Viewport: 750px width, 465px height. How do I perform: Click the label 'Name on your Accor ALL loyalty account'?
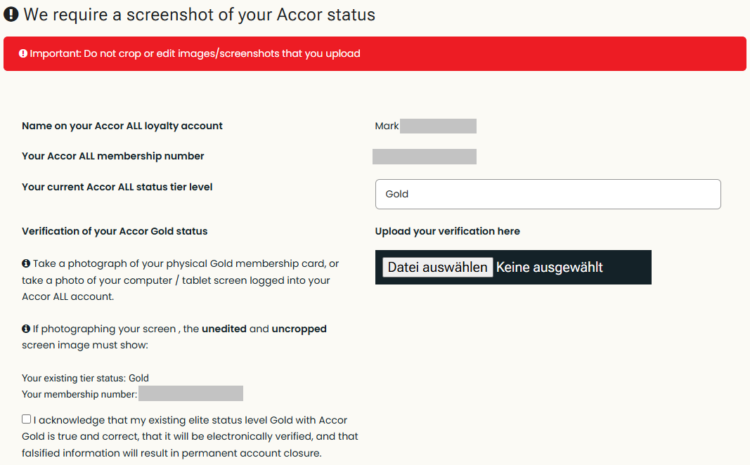point(122,126)
